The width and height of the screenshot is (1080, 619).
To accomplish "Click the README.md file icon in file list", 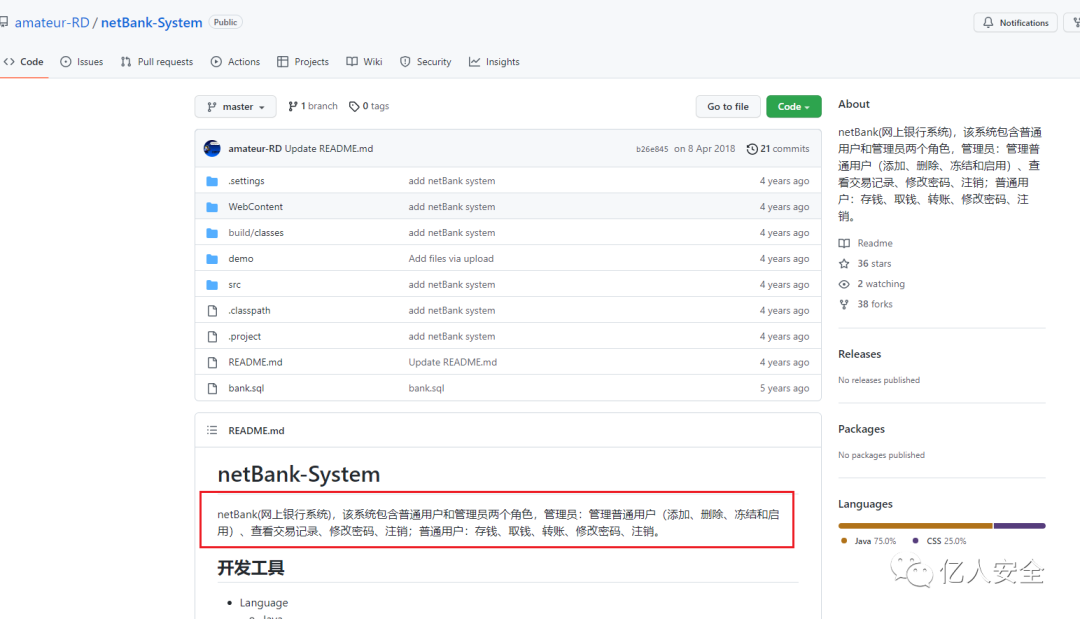I will coord(212,362).
